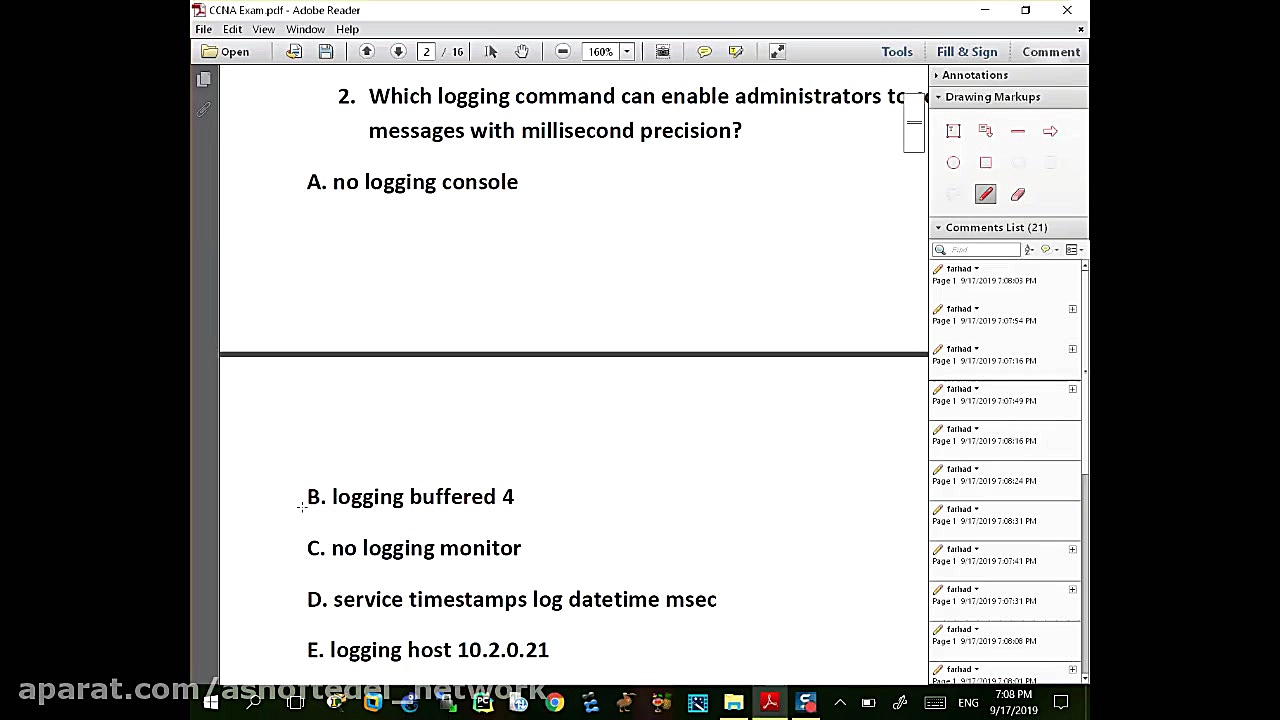1280x720 pixels.
Task: Open the zoom level dropdown arrow
Action: click(x=627, y=52)
